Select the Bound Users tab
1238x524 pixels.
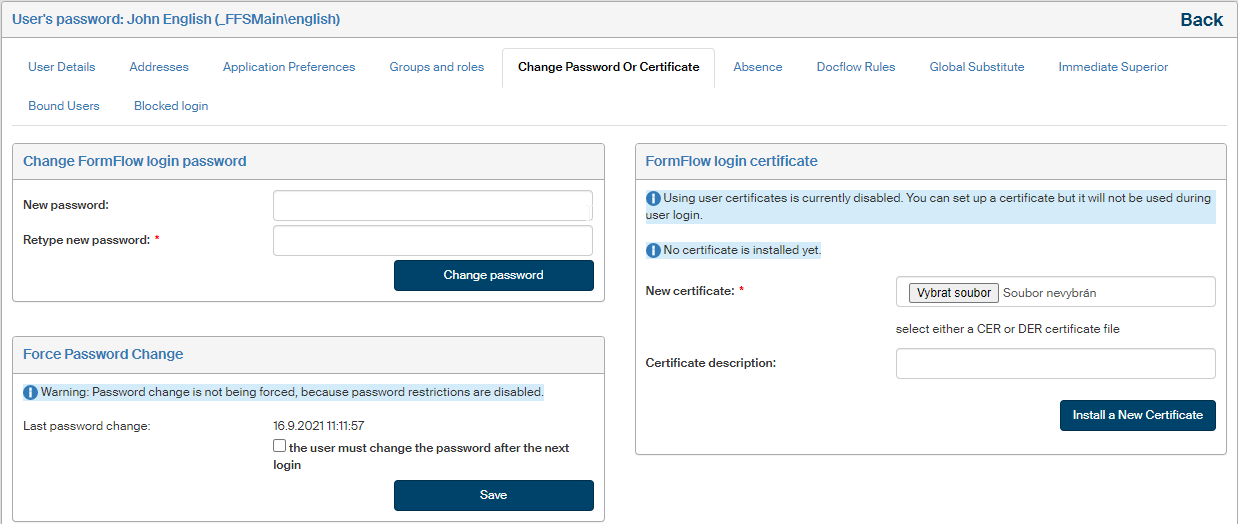click(x=64, y=106)
